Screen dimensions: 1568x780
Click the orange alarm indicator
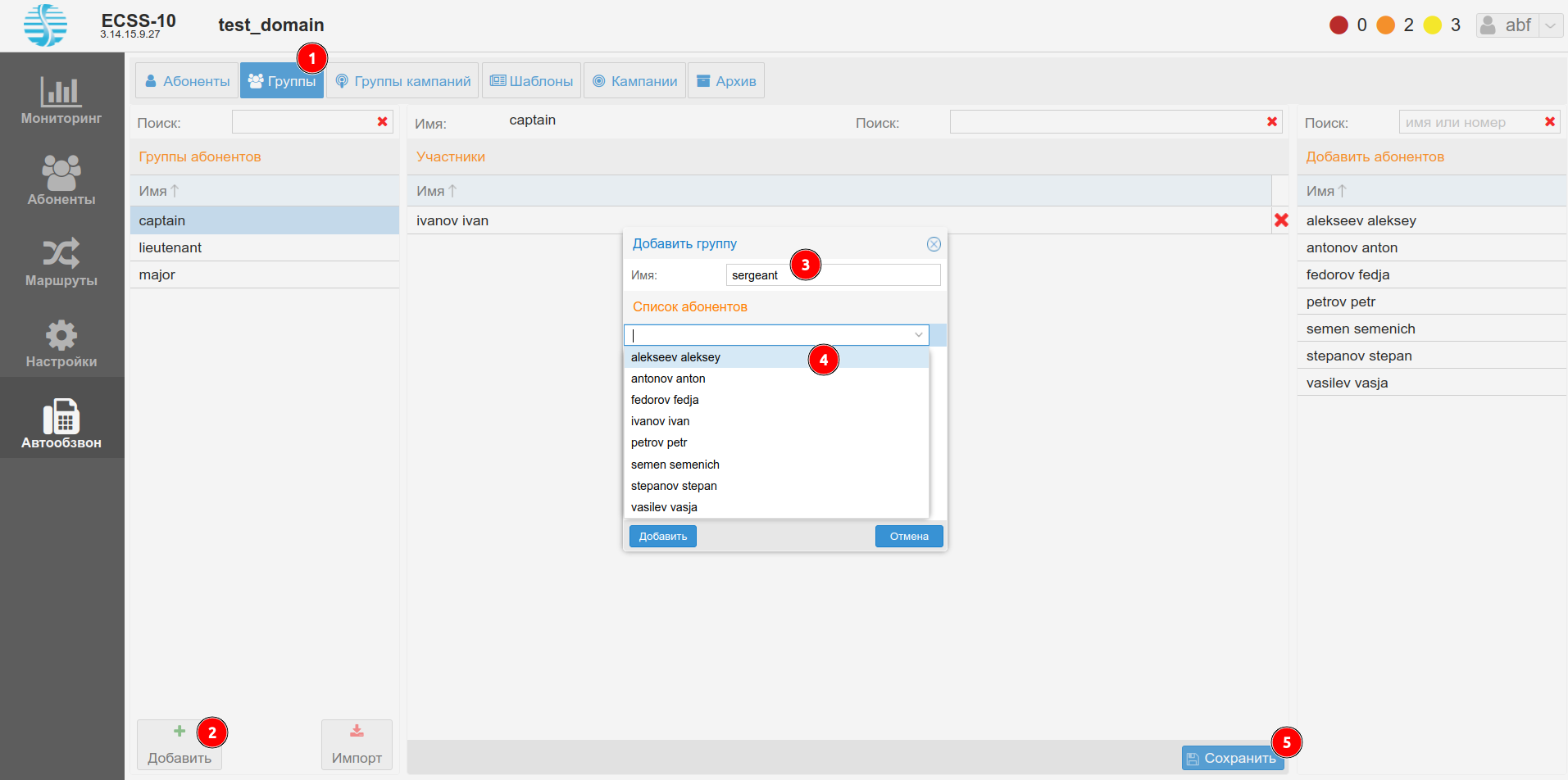1386,25
